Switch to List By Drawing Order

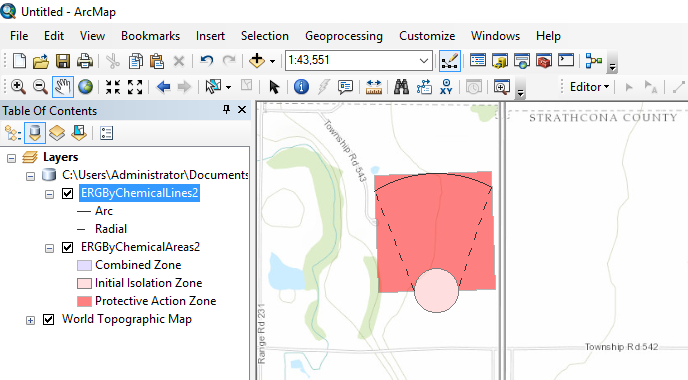click(13, 133)
